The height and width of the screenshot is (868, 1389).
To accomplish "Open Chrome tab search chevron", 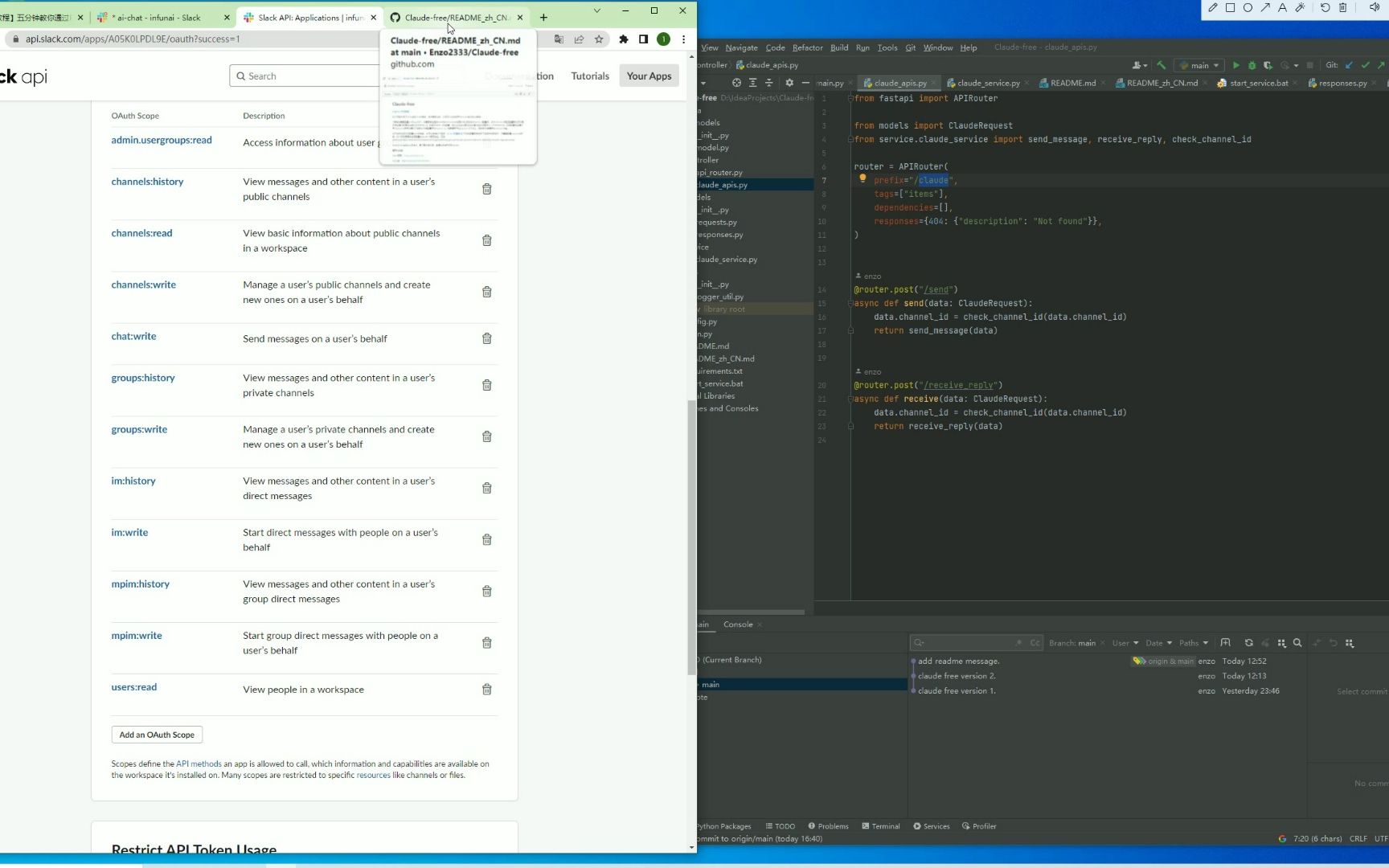I will [596, 11].
